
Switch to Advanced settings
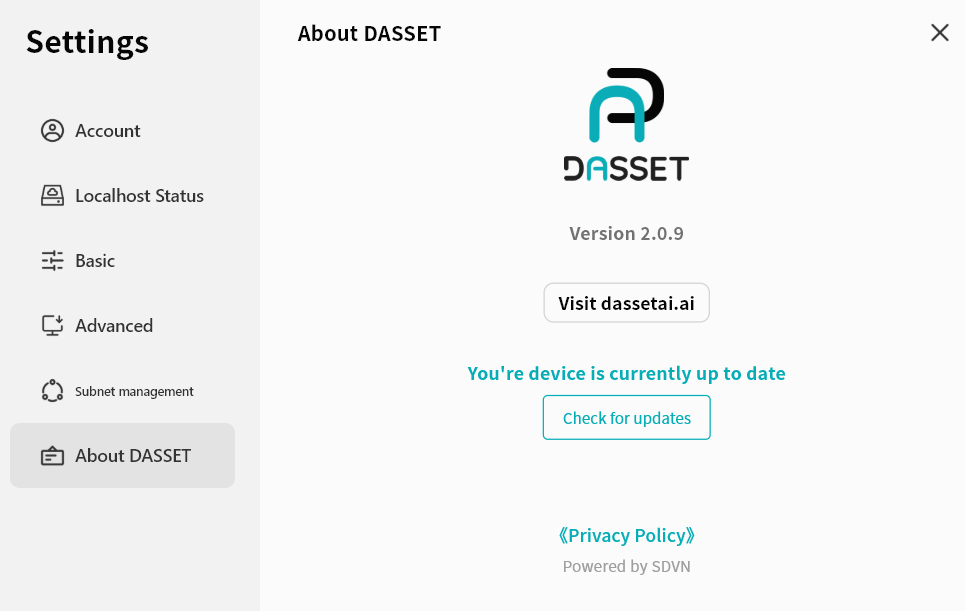coord(114,326)
